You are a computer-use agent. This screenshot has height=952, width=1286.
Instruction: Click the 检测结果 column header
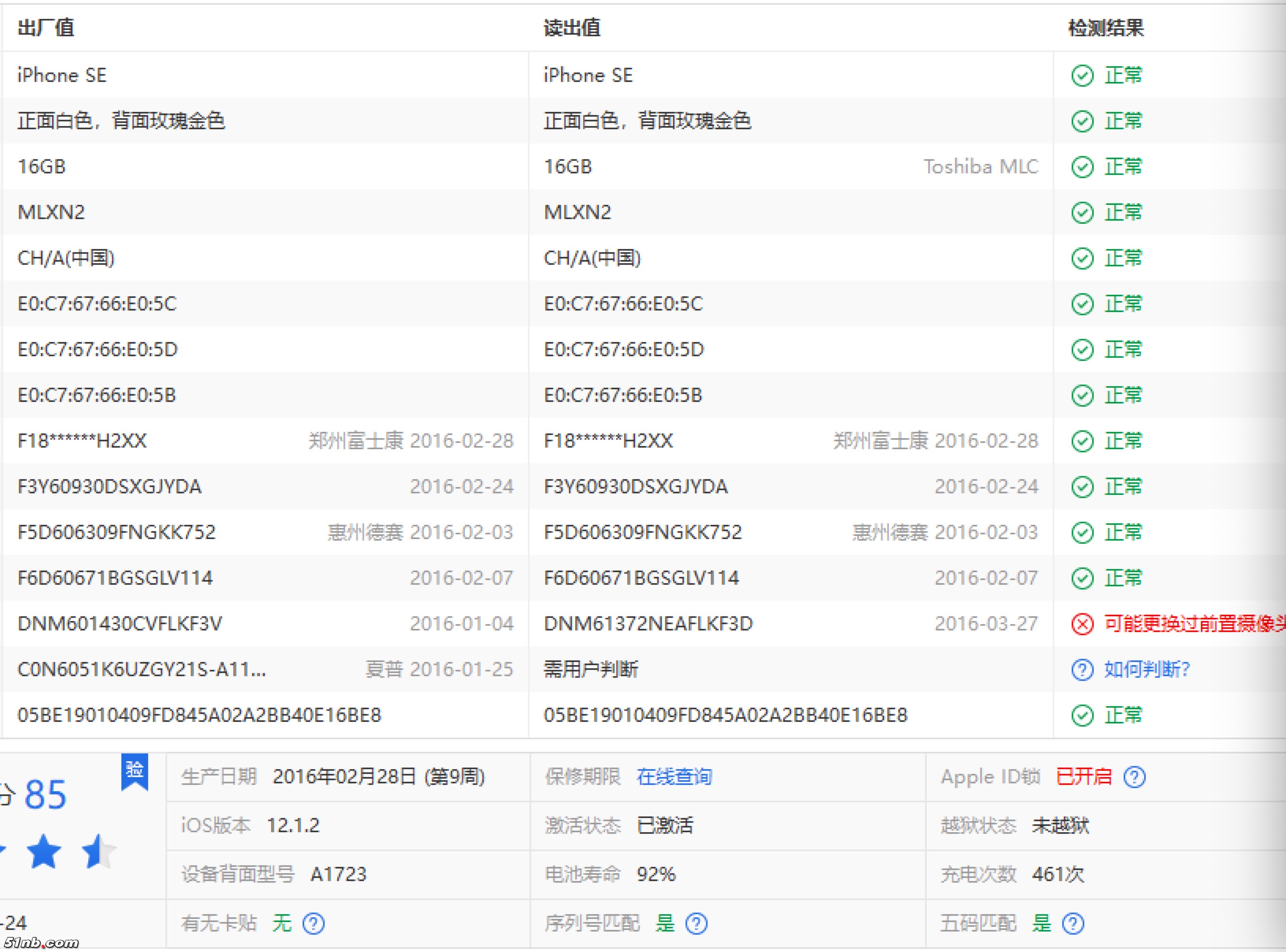1106,28
